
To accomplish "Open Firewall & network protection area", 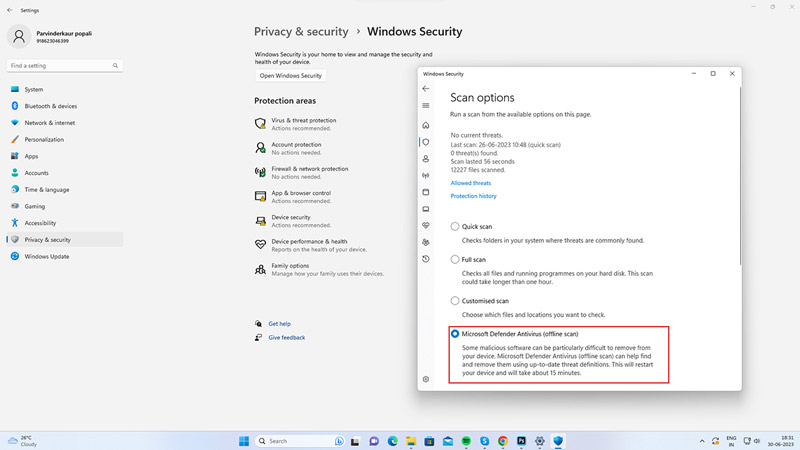I will tap(302, 172).
